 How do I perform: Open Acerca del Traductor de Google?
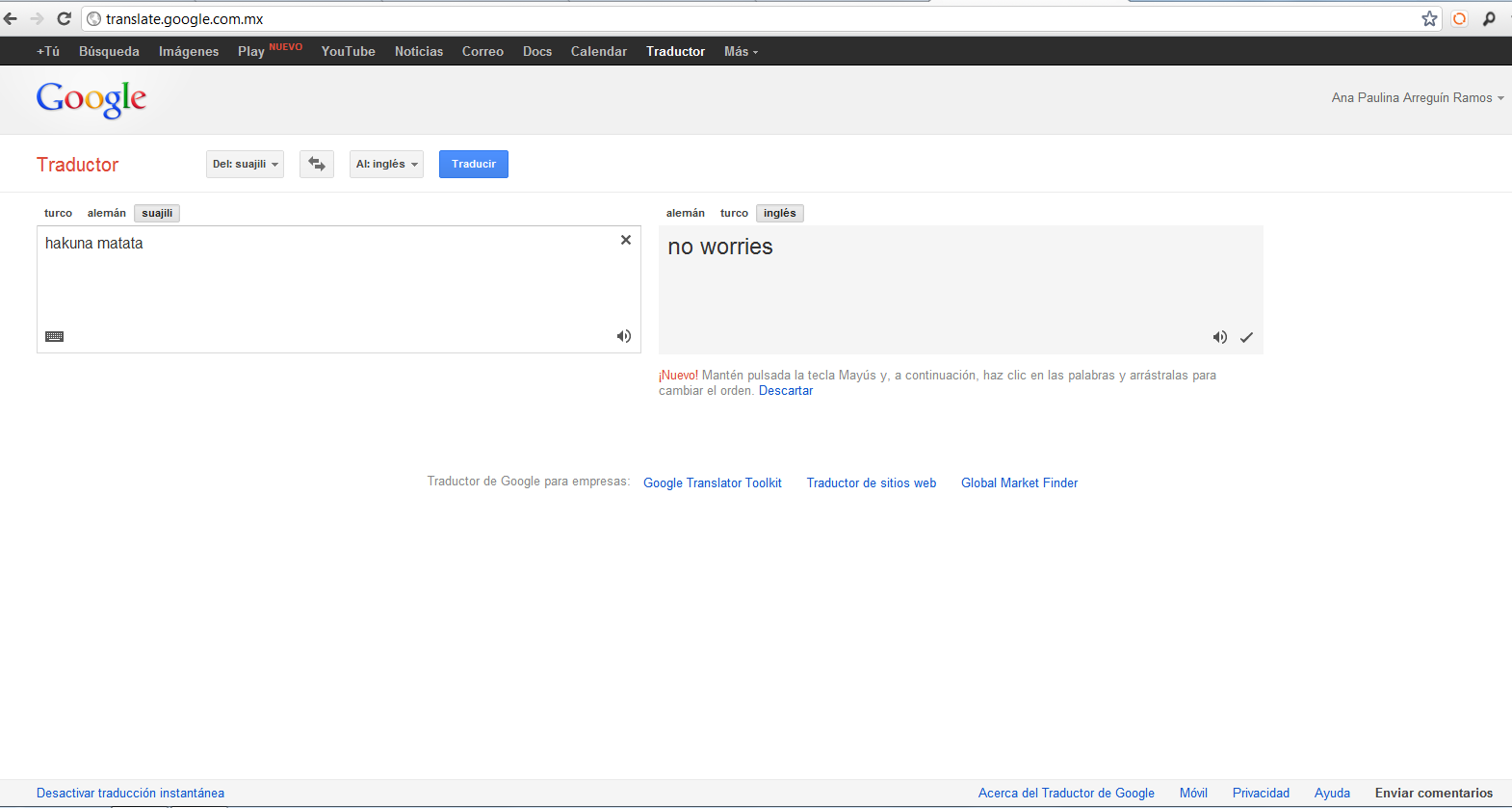pyautogui.click(x=1066, y=794)
